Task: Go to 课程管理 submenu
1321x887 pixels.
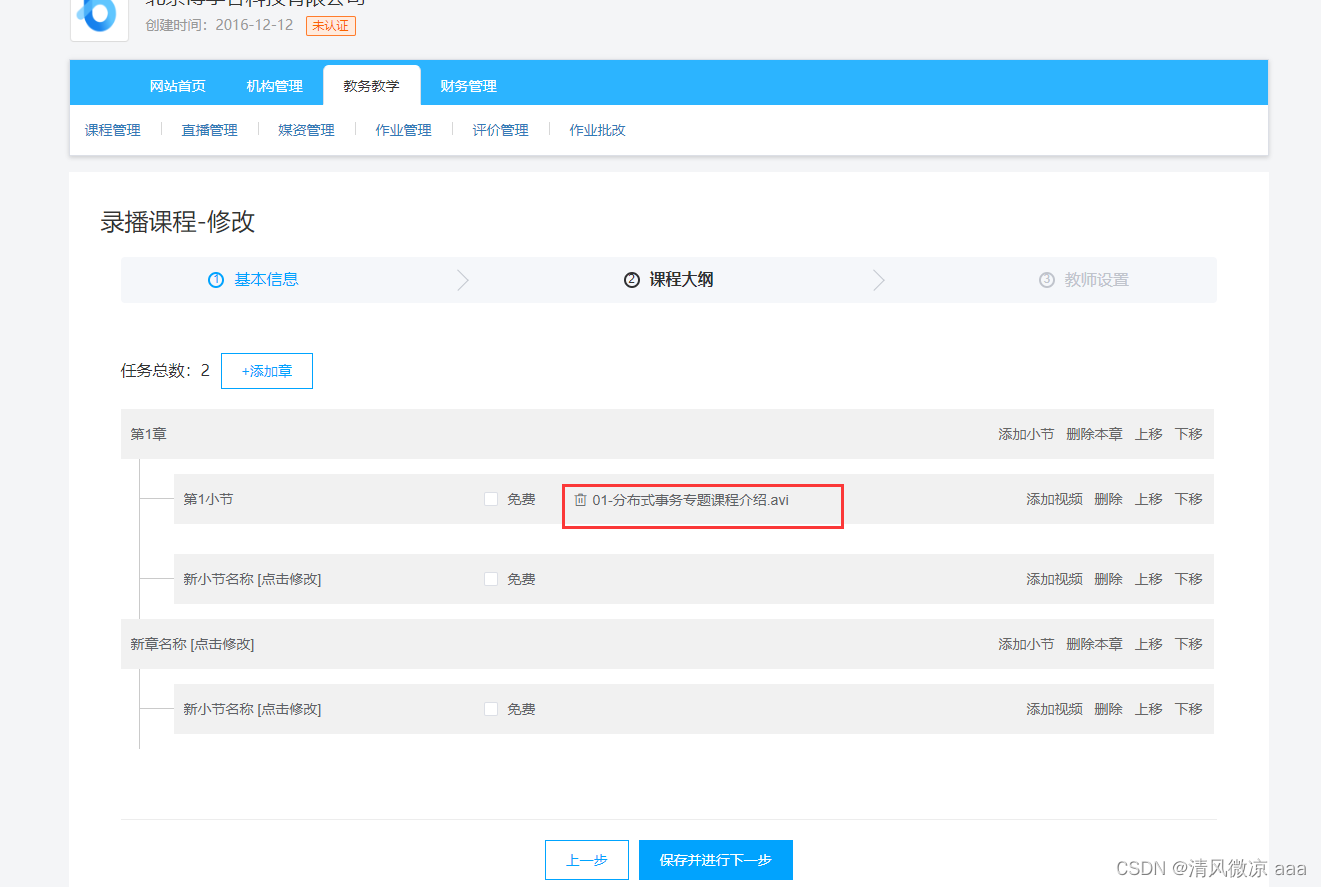Action: click(113, 130)
